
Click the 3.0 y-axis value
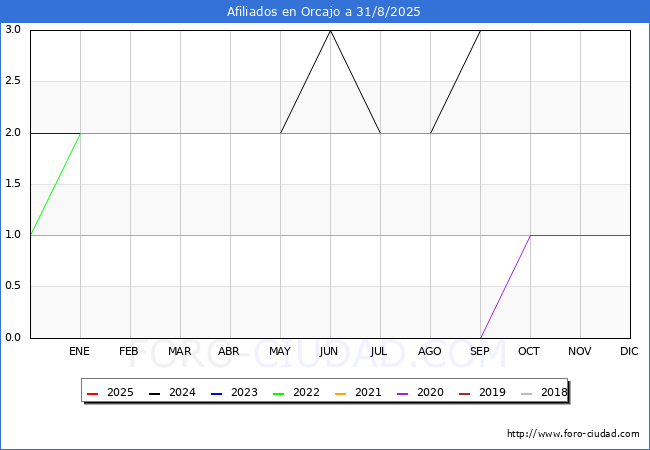tap(13, 30)
